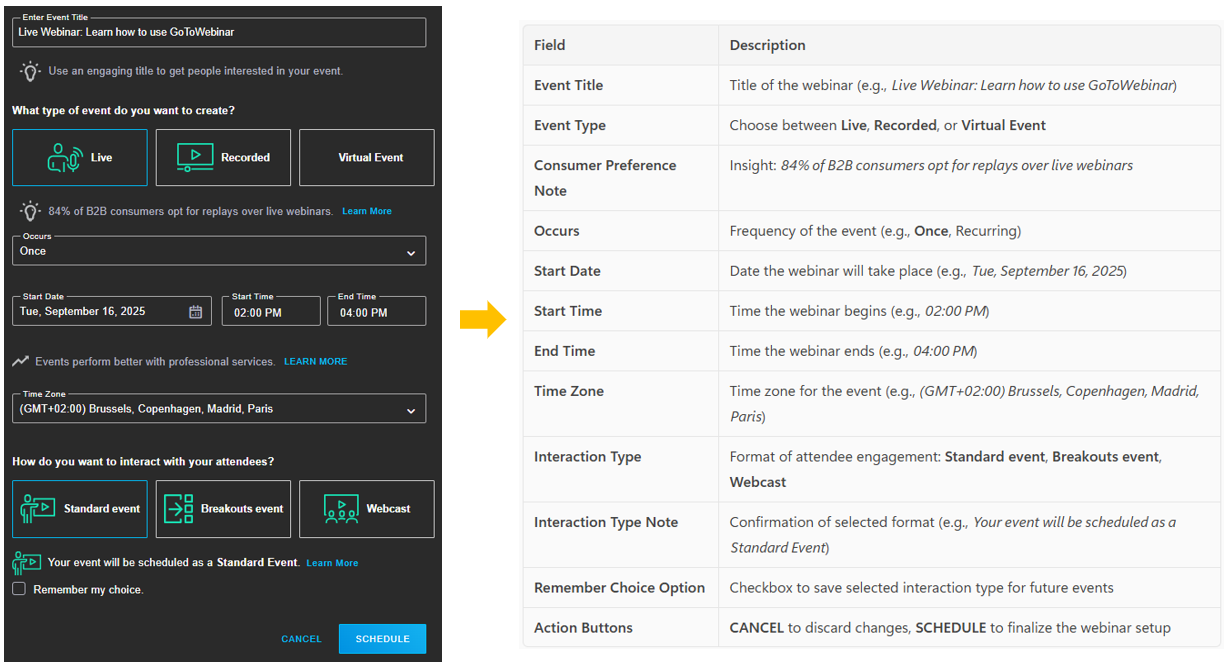Image resolution: width=1225 pixels, height=664 pixels.
Task: Click the 'Consumer Preference Note' table cell
Action: (x=621, y=178)
